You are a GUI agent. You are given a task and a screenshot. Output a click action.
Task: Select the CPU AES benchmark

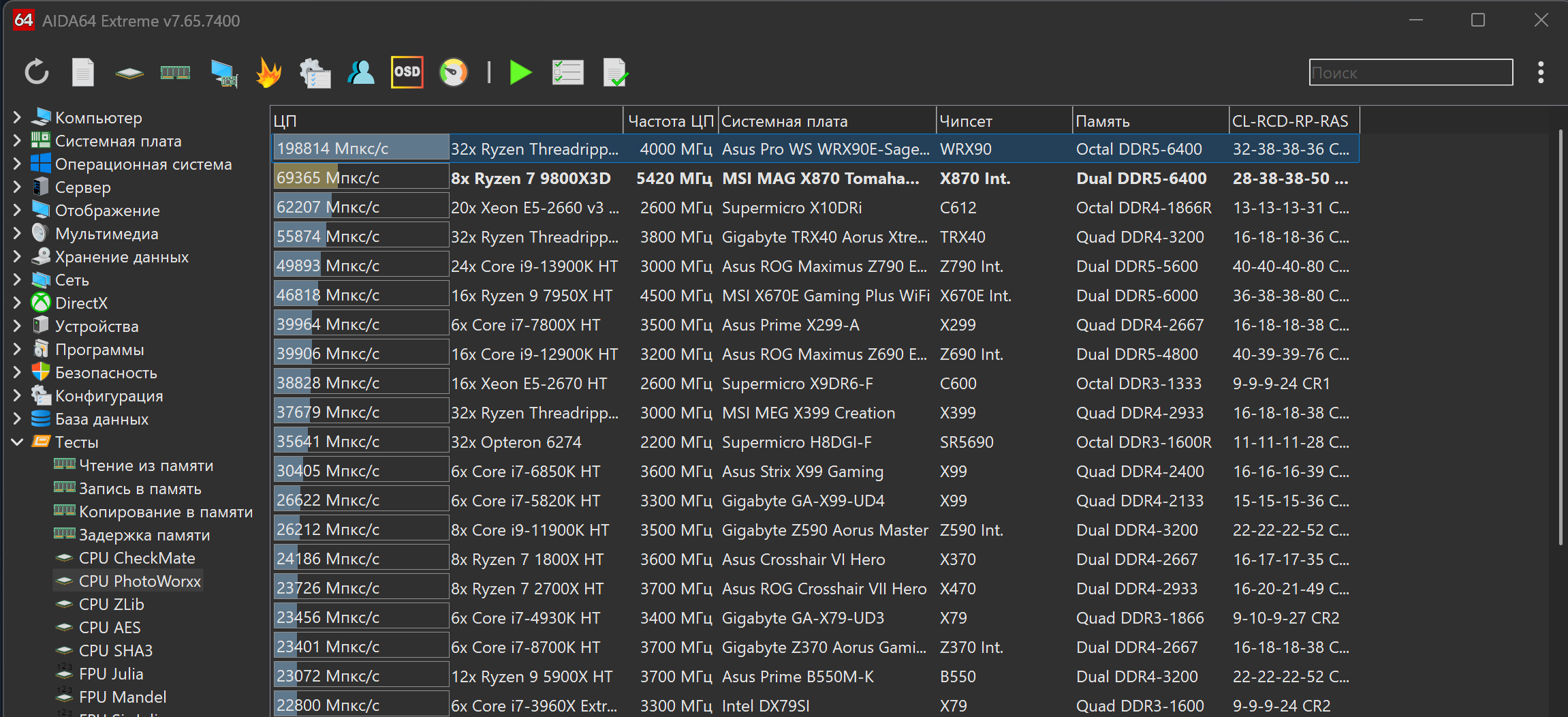tap(110, 627)
